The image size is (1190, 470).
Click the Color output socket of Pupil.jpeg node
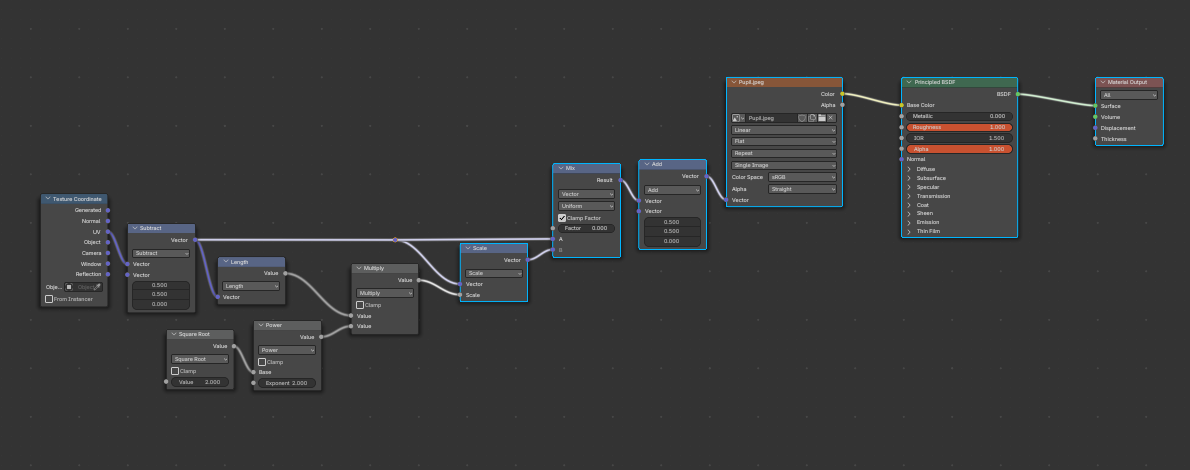tap(842, 94)
